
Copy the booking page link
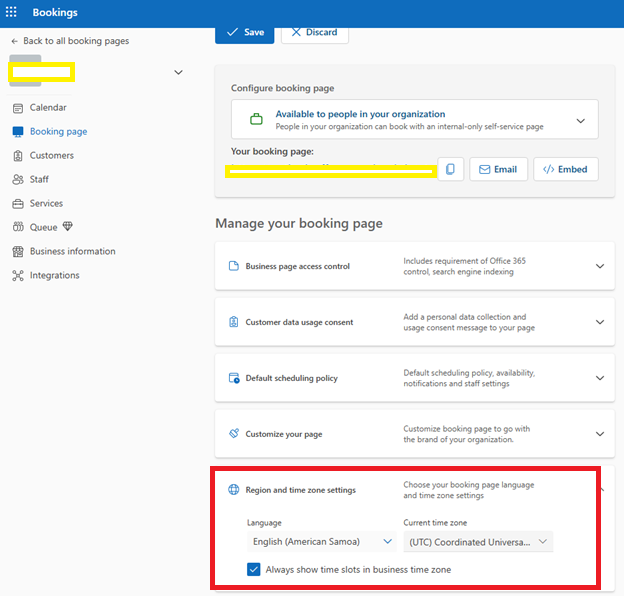point(450,169)
